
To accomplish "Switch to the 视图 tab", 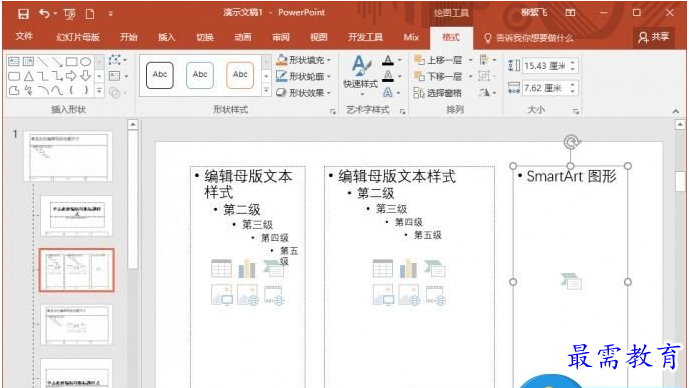I will (319, 37).
